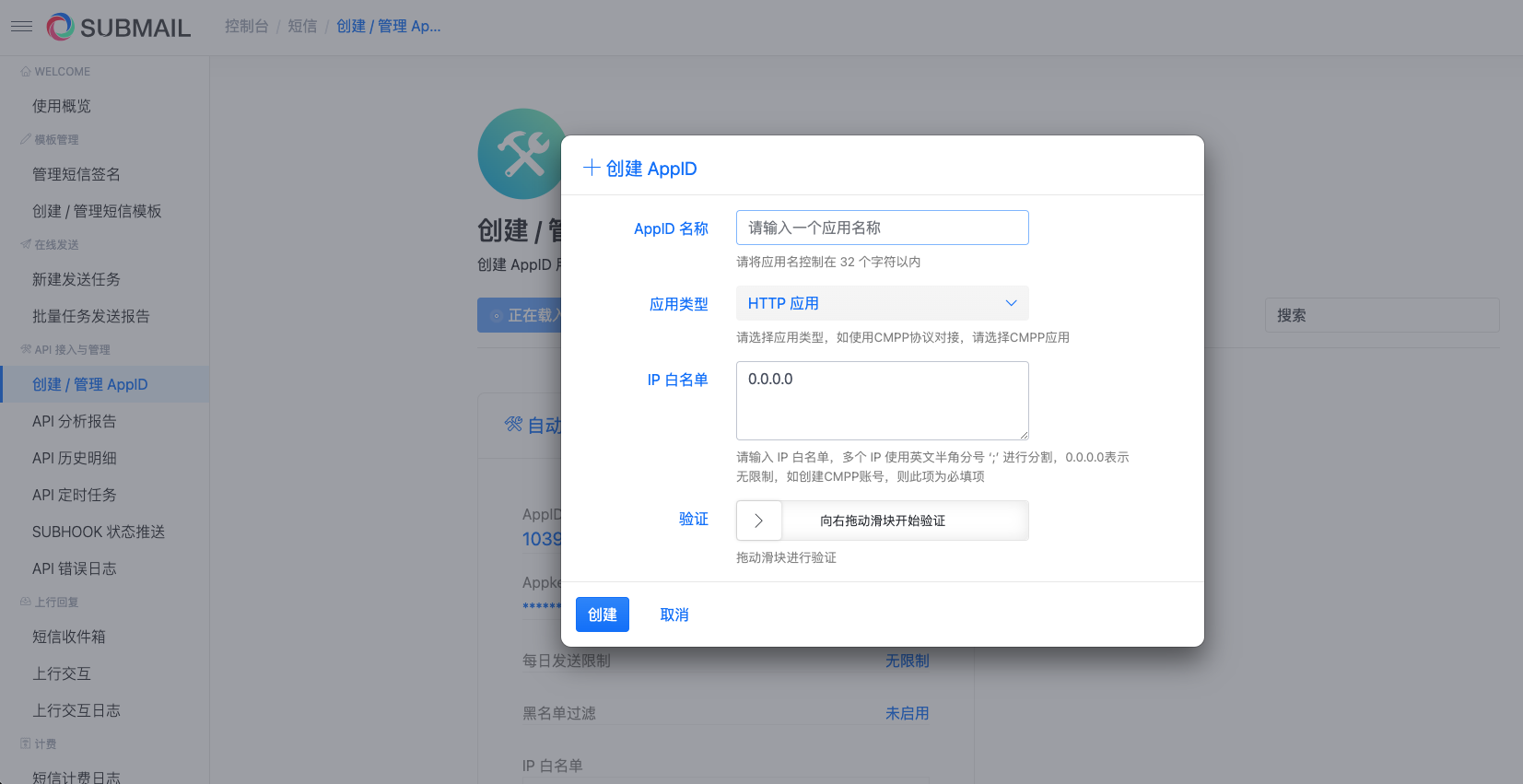Viewport: 1523px width, 784px height.
Task: Open the hamburger menu icon
Action: [x=21, y=27]
